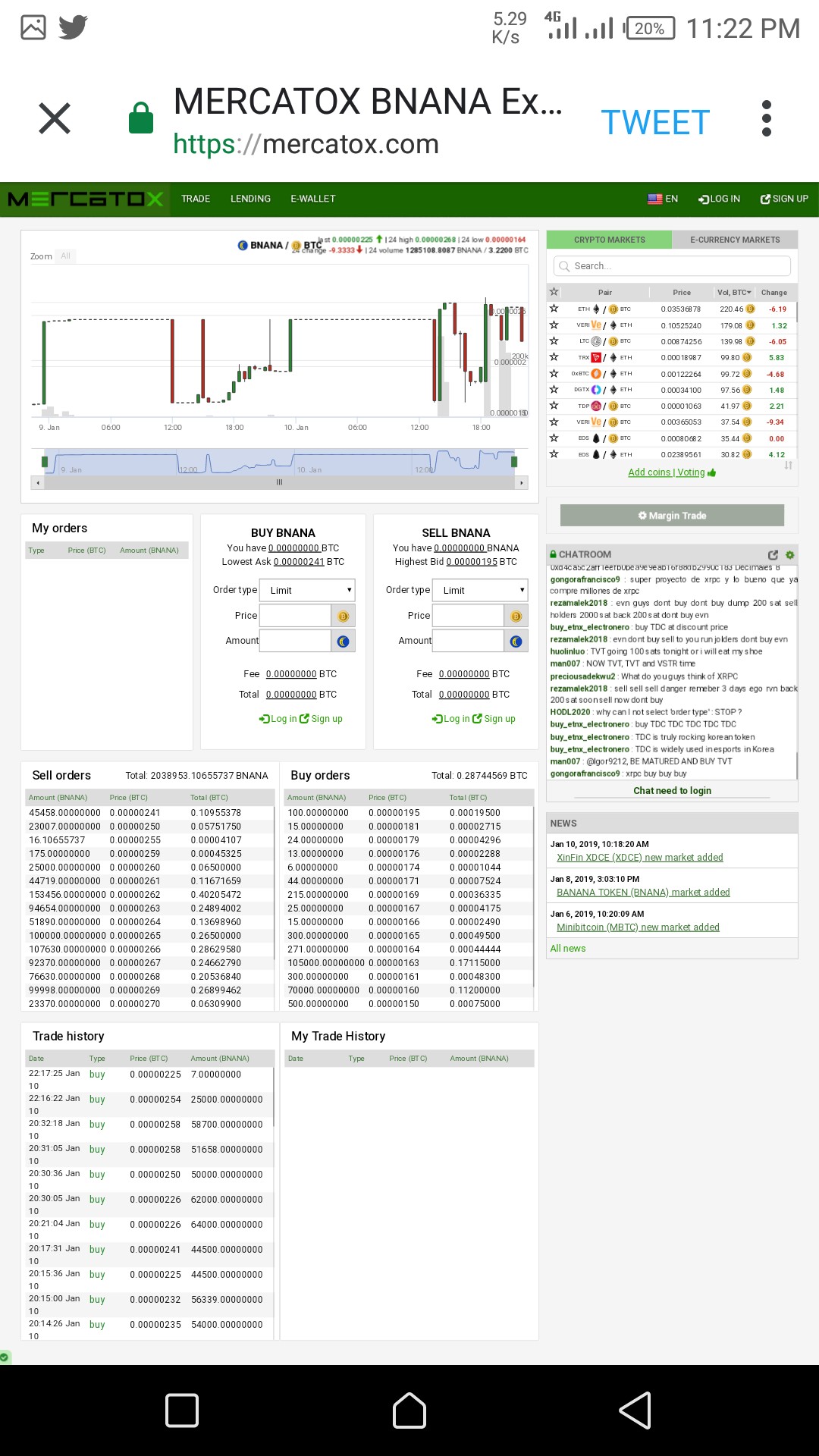Click Lowest Ask 0.00000241 value
Image resolution: width=819 pixels, height=1456 pixels.
click(x=299, y=562)
